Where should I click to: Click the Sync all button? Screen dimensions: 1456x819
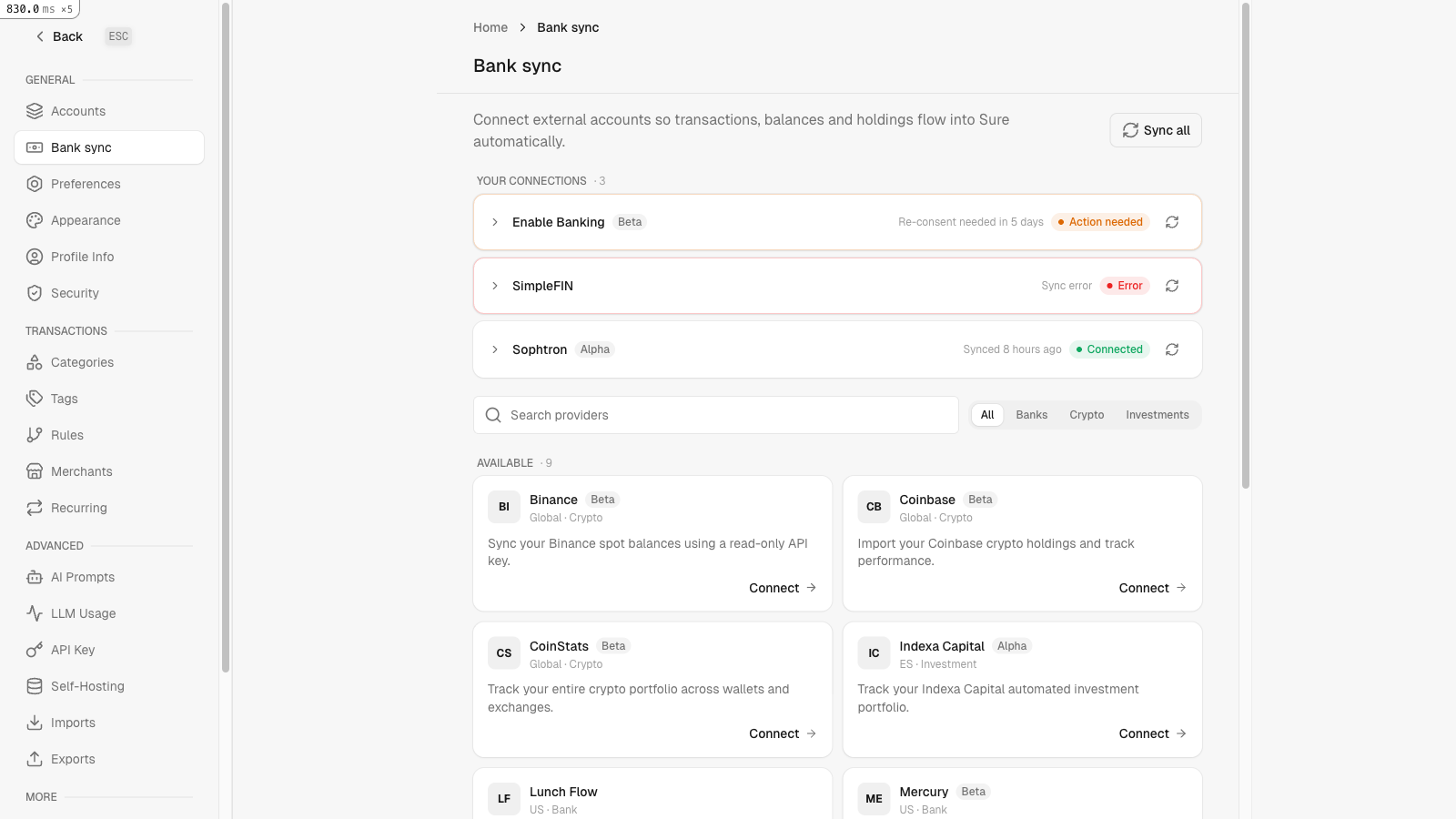(x=1156, y=130)
